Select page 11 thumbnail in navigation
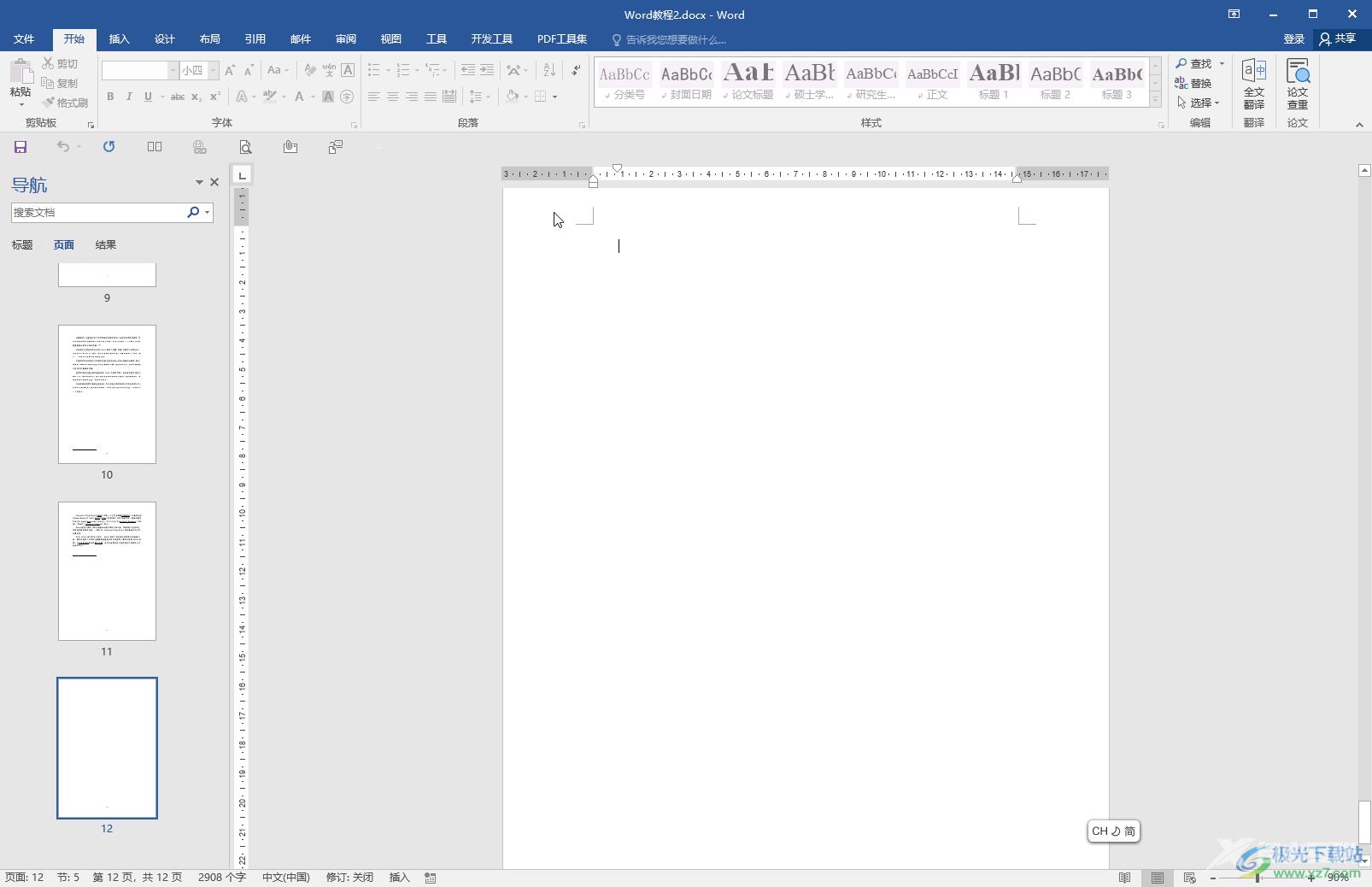 coord(107,571)
